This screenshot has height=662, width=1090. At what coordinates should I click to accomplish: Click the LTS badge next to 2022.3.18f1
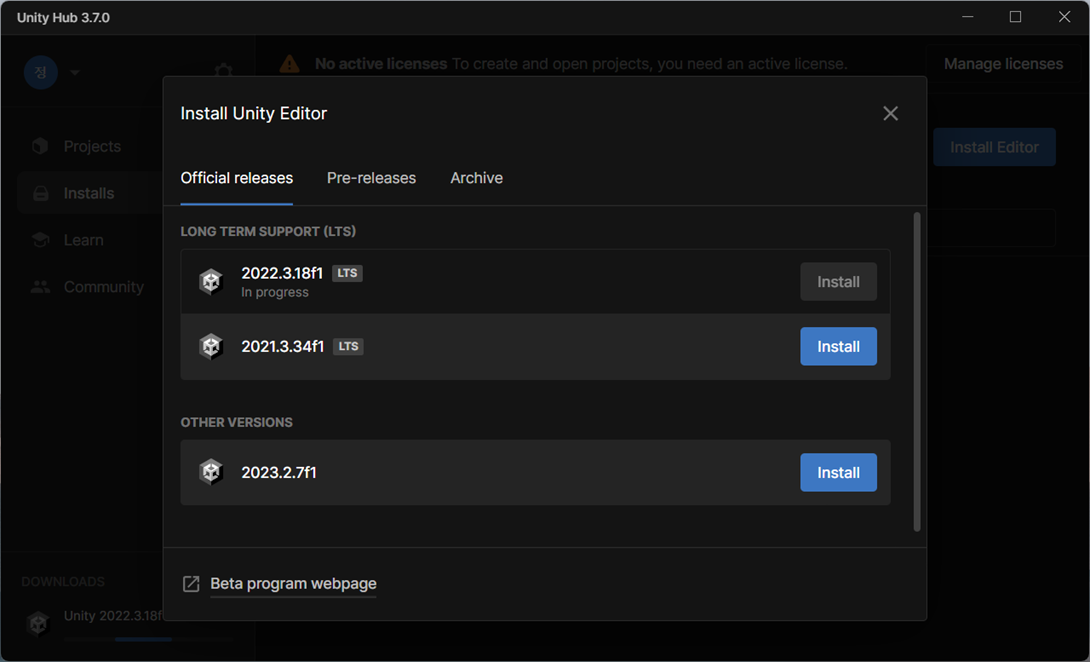tap(348, 273)
